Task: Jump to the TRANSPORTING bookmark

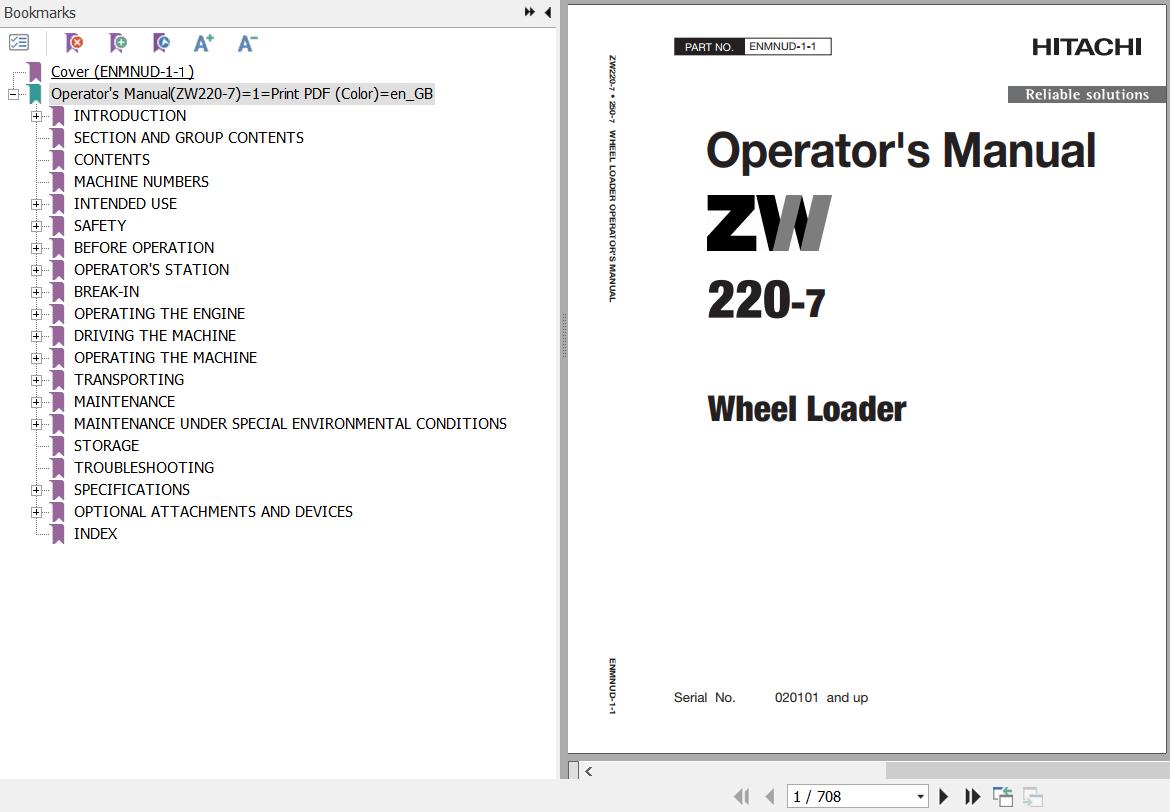Action: point(129,380)
